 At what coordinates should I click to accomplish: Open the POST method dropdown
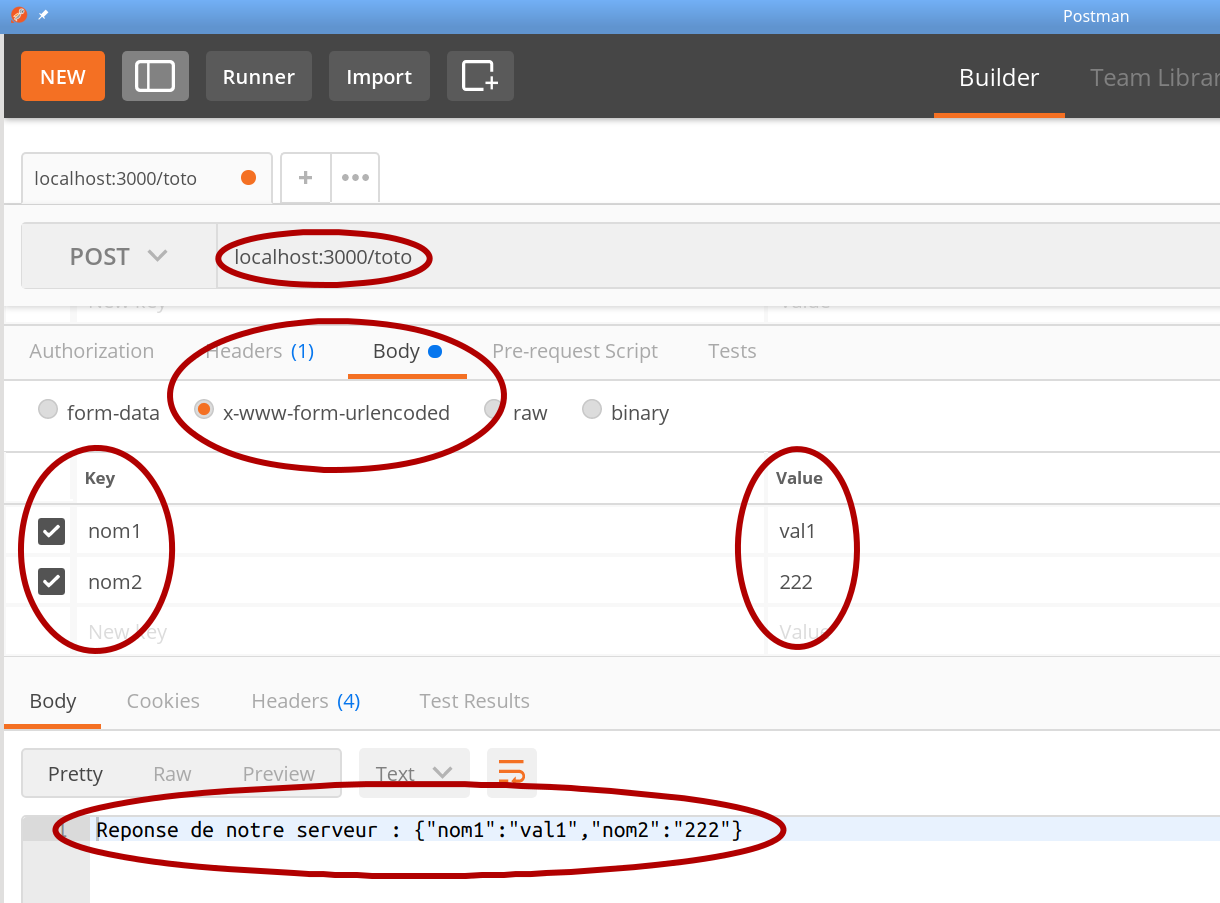(118, 257)
